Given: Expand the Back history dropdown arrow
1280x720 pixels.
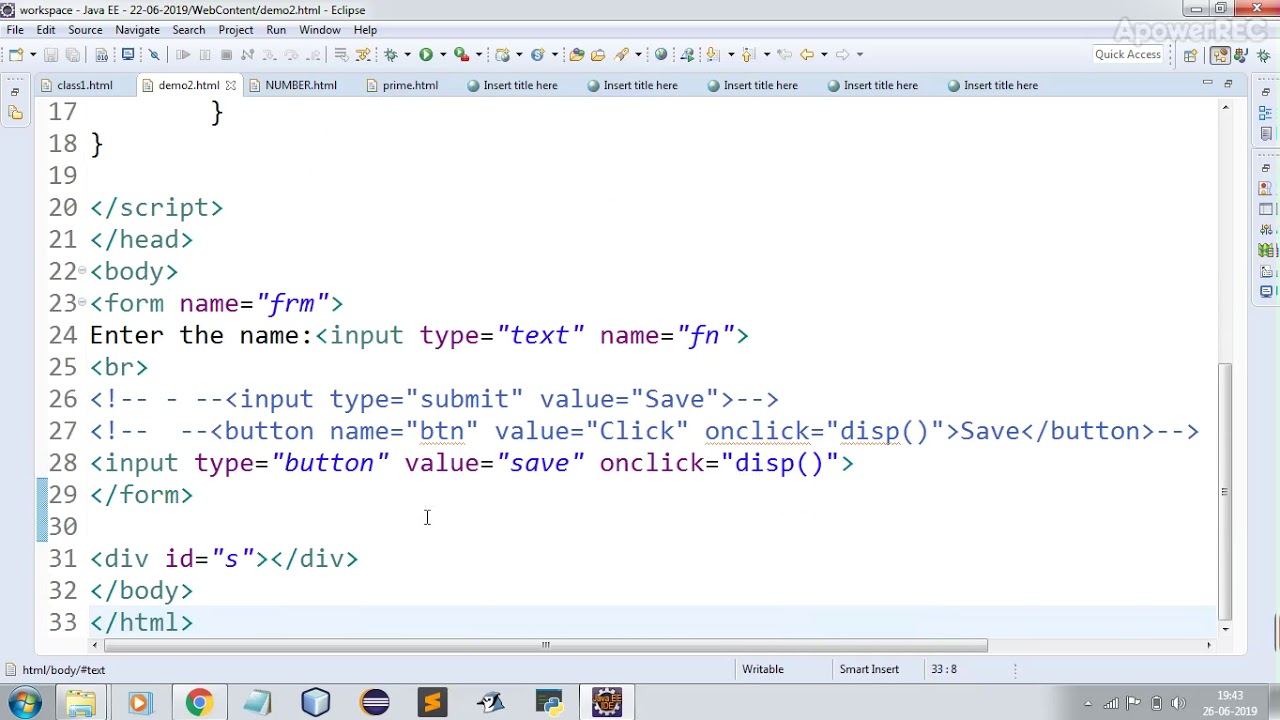Looking at the screenshot, I should 824,54.
